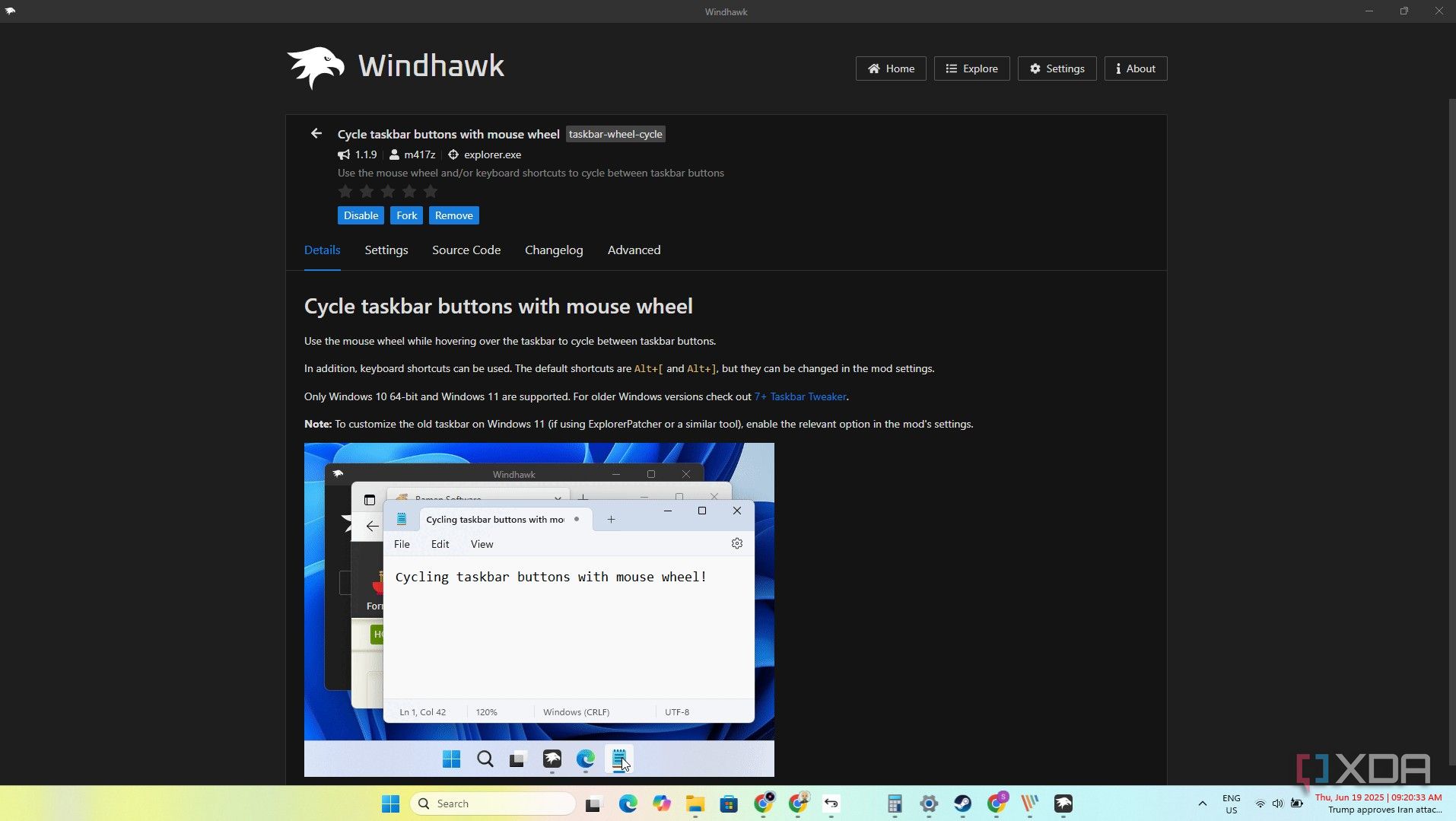Launch Microsoft Edge from taskbar
The width and height of the screenshot is (1456, 821).
pos(628,803)
